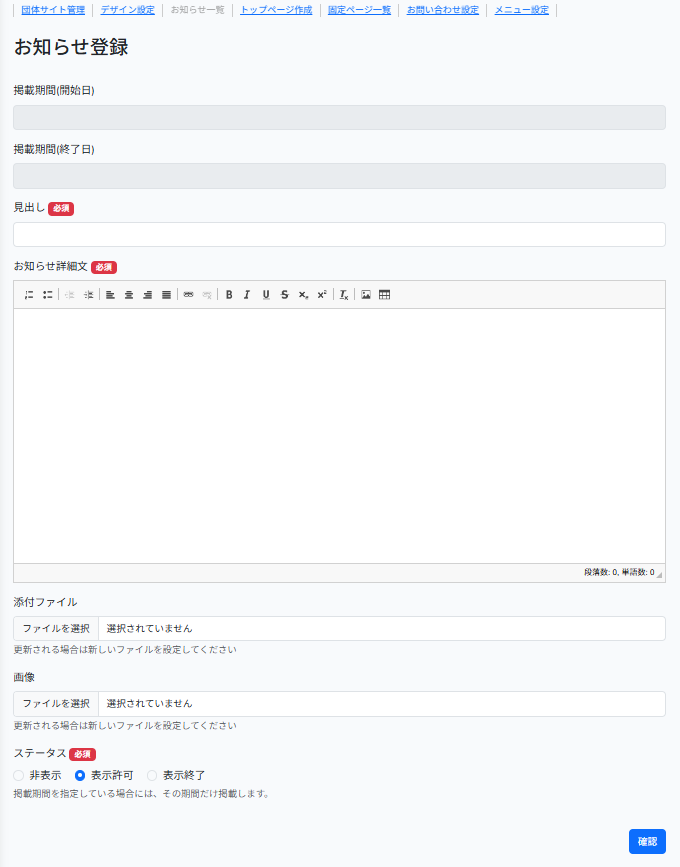Click the 見出し text input field

click(x=339, y=235)
